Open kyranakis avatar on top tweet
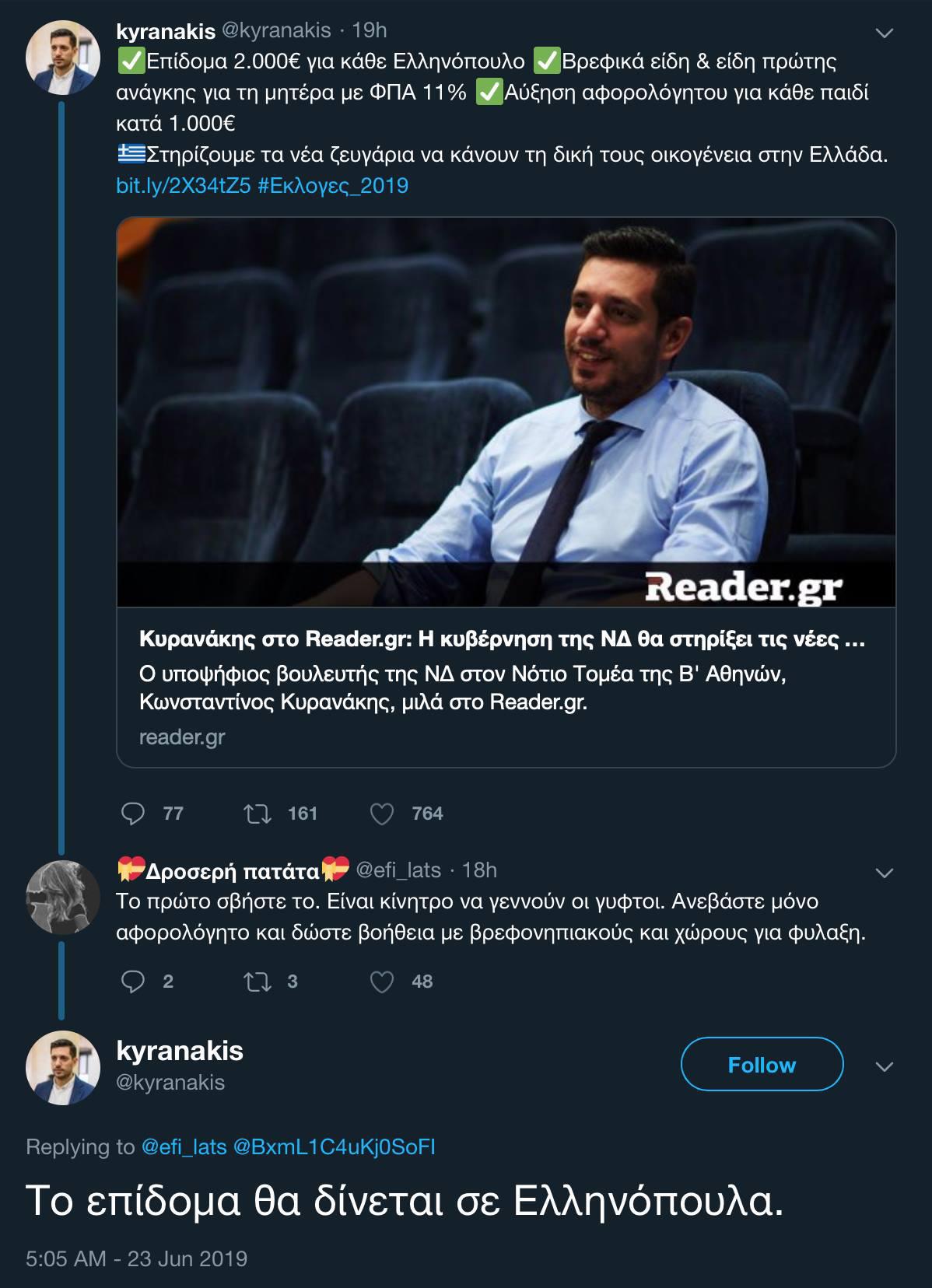 (x=63, y=58)
